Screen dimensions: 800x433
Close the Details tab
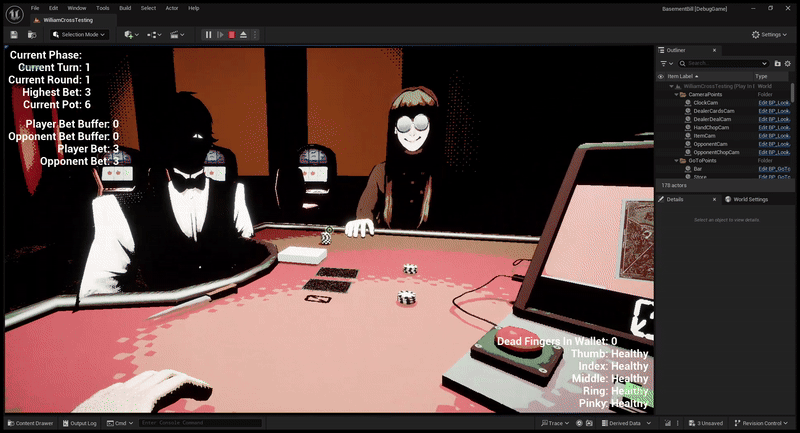tap(714, 199)
